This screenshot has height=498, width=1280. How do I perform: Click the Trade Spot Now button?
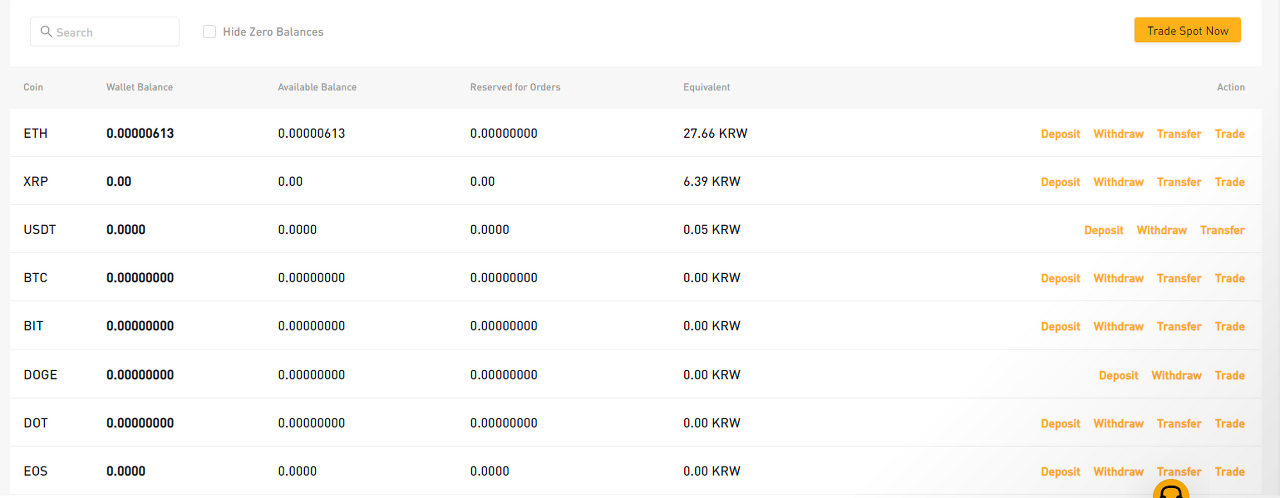point(1187,31)
